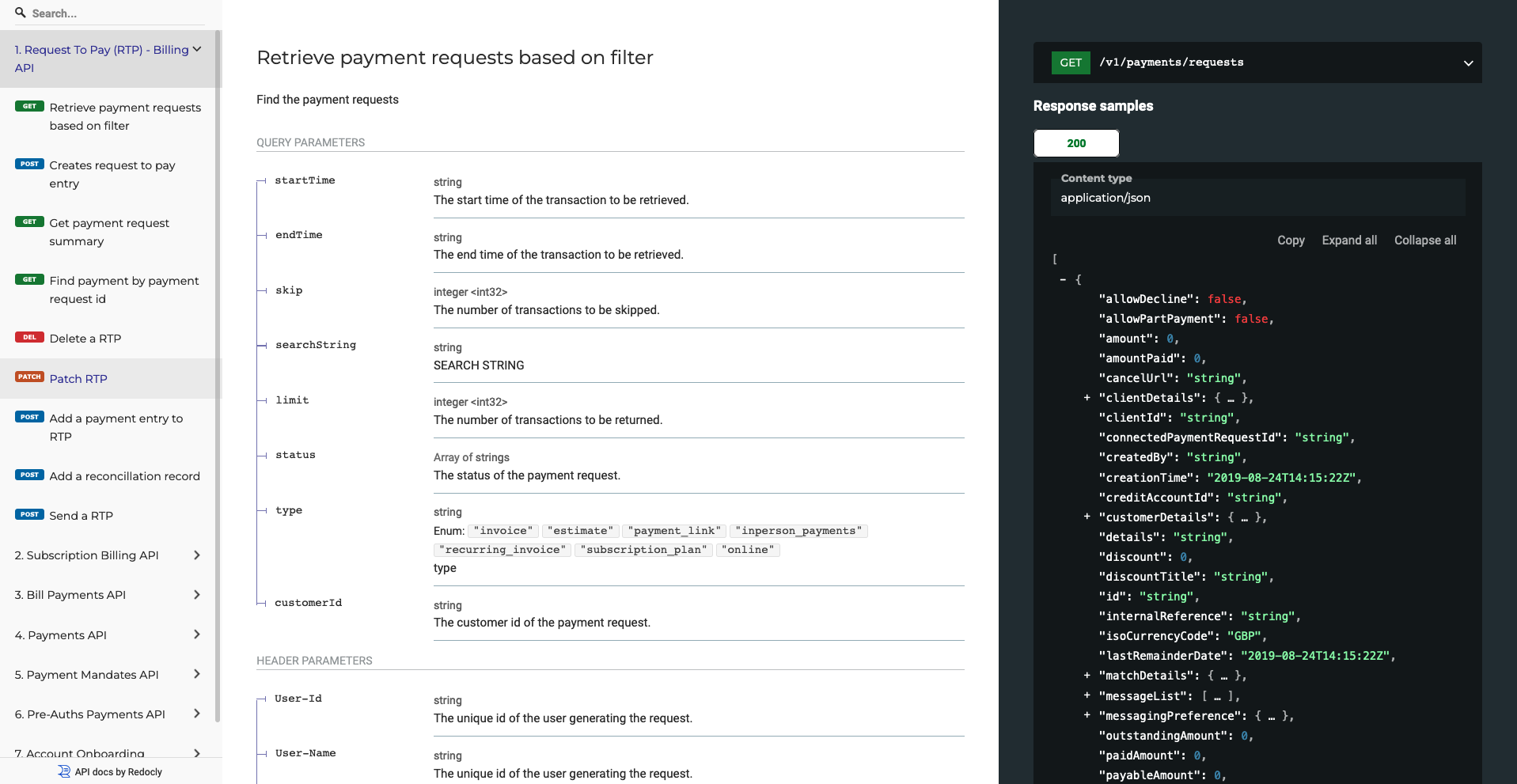The height and width of the screenshot is (784, 1517).
Task: Click the Response samples heading
Action: [1093, 106]
